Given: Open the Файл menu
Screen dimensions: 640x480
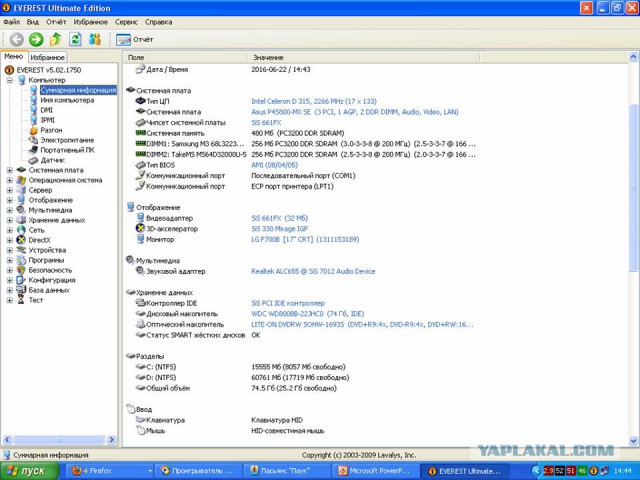Looking at the screenshot, I should (11, 22).
